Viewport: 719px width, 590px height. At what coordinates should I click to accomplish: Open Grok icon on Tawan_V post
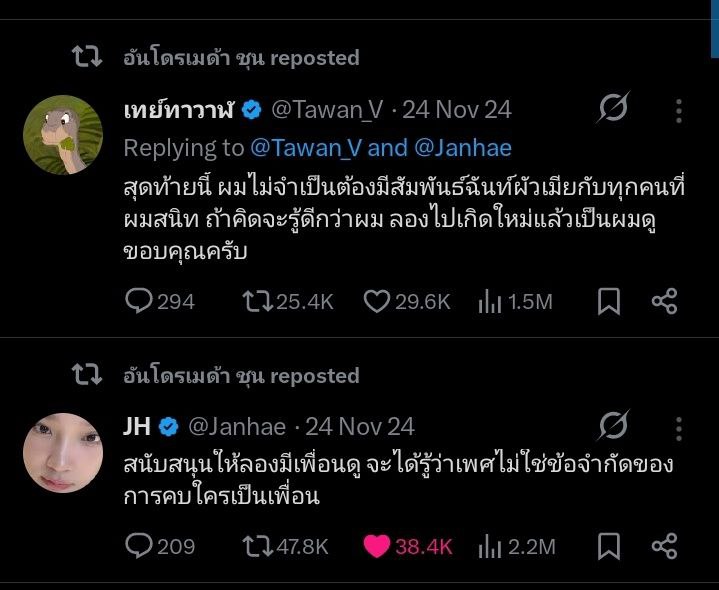(x=612, y=110)
